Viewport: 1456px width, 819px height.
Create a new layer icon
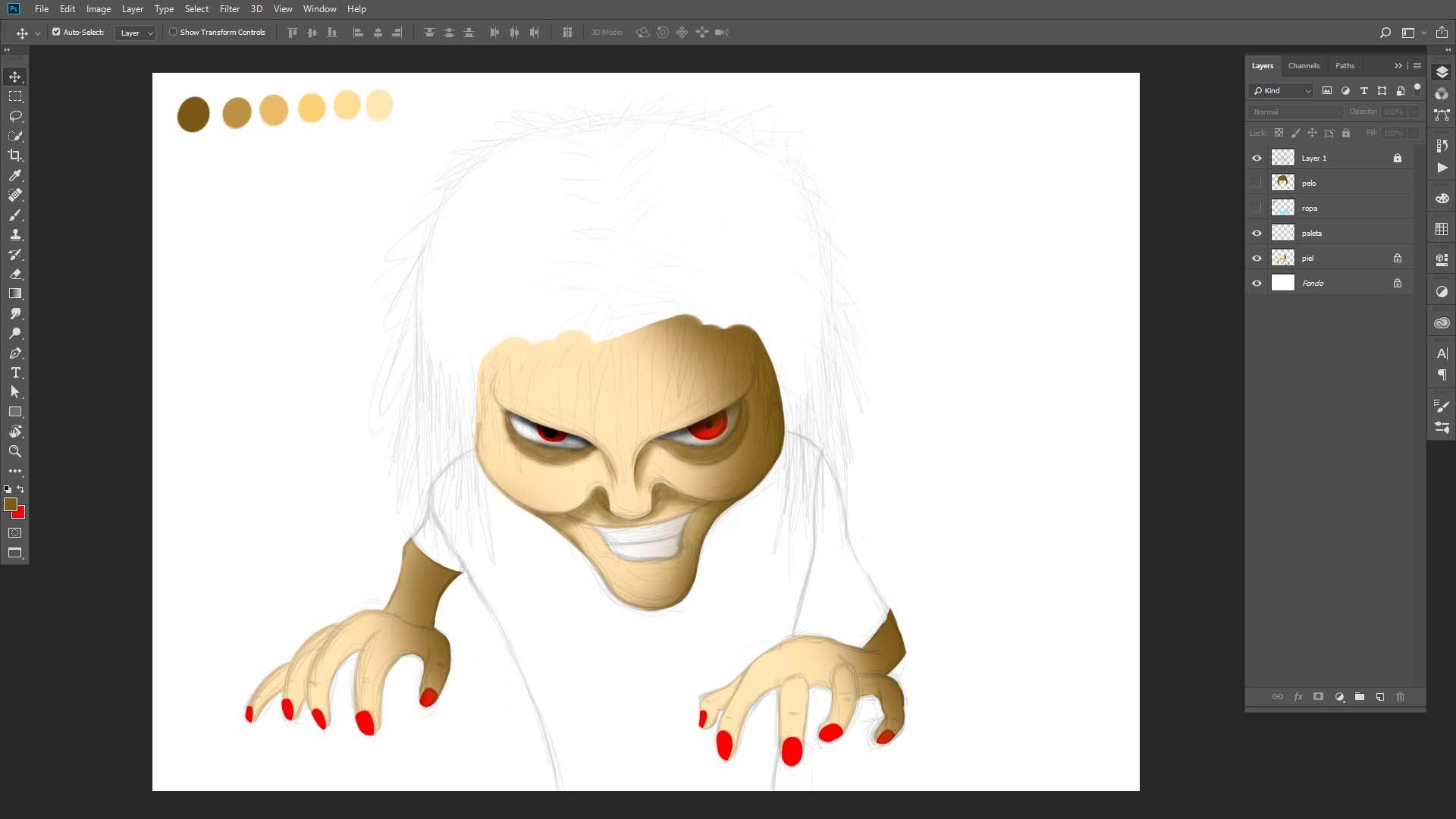(x=1380, y=697)
